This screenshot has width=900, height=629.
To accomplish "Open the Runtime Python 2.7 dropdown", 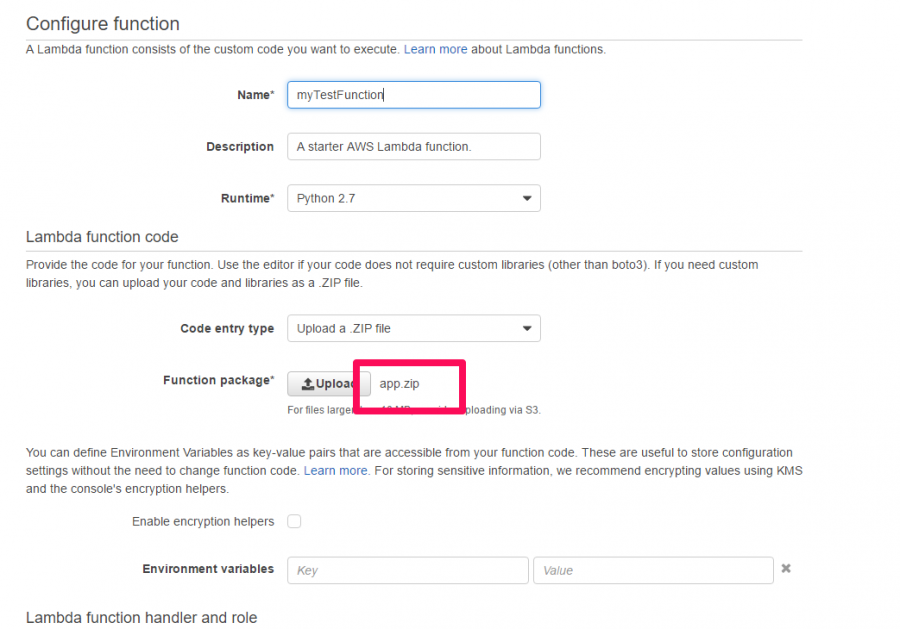I will (413, 198).
